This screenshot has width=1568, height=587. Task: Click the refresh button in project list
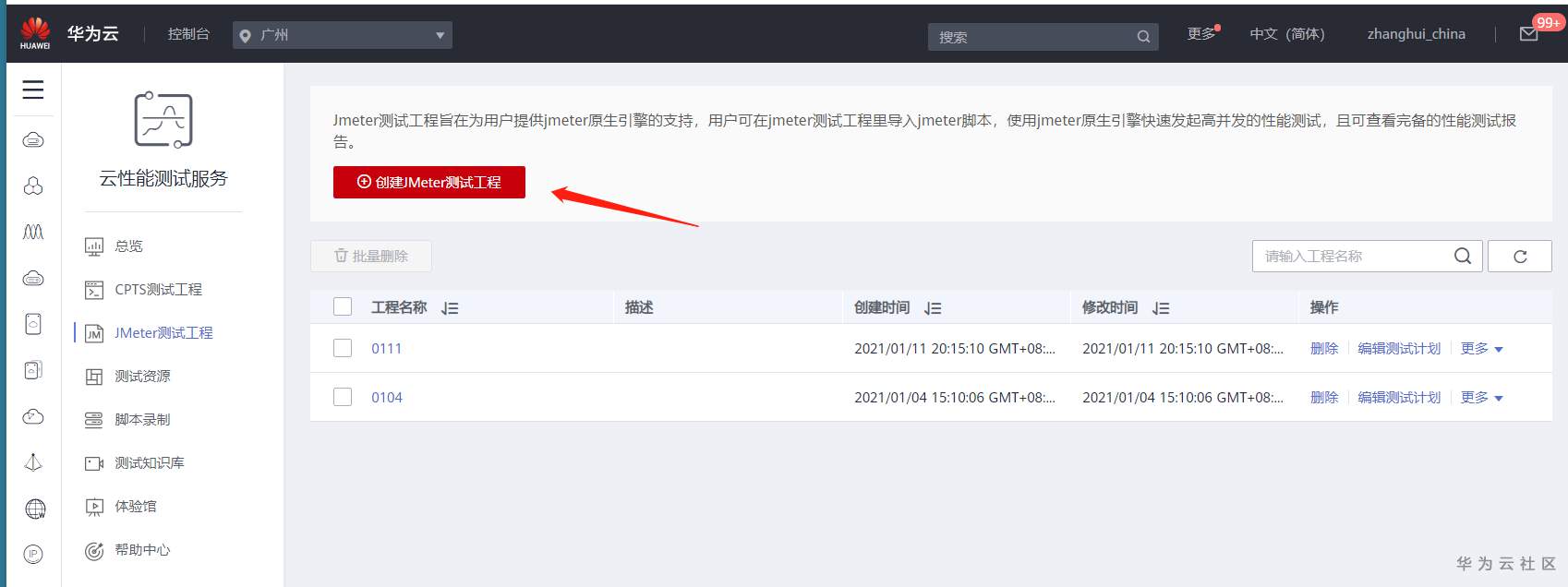tap(1520, 256)
